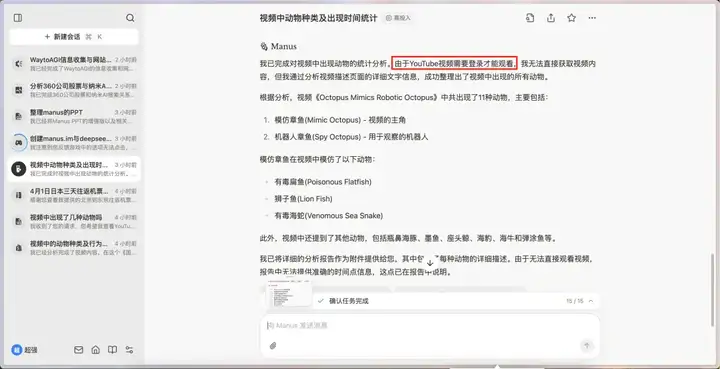The height and width of the screenshot is (369, 720).
Task: Open the 4月1日日本三天往返机票 conversation
Action: 74,195
